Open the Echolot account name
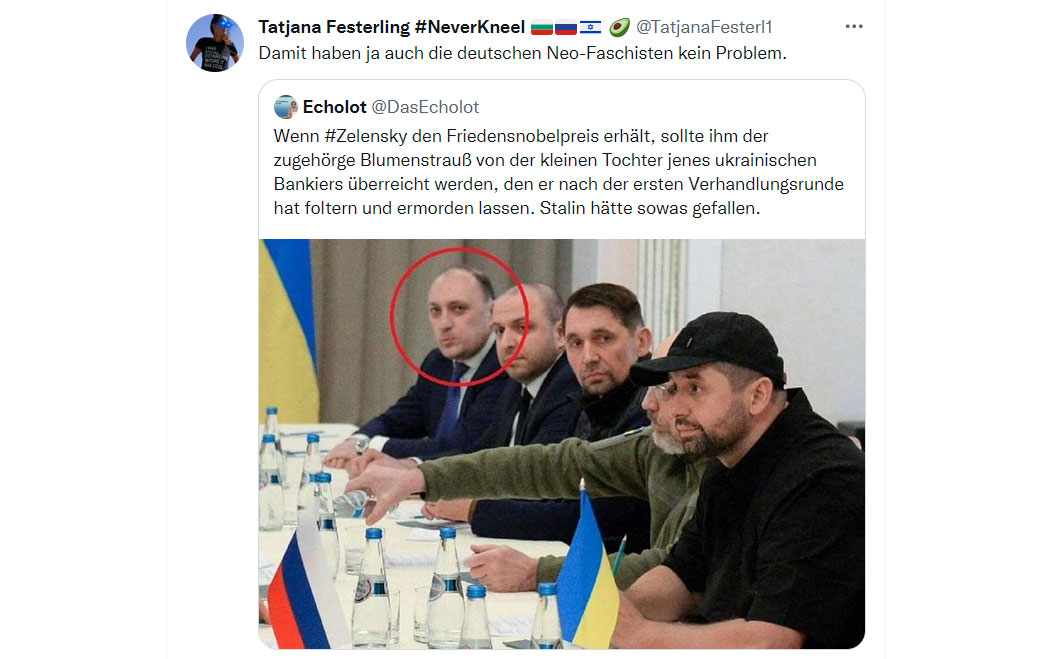This screenshot has height=659, width=1050. pos(335,107)
